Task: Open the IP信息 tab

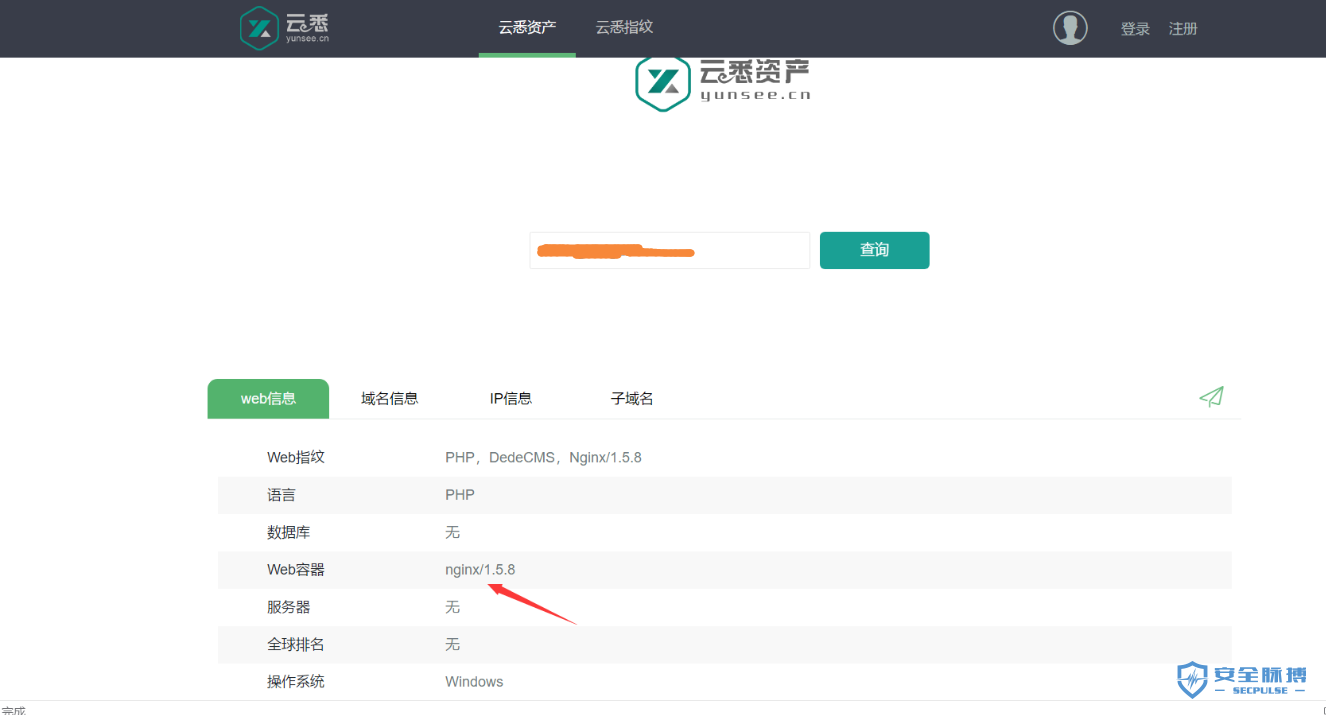Action: point(510,398)
